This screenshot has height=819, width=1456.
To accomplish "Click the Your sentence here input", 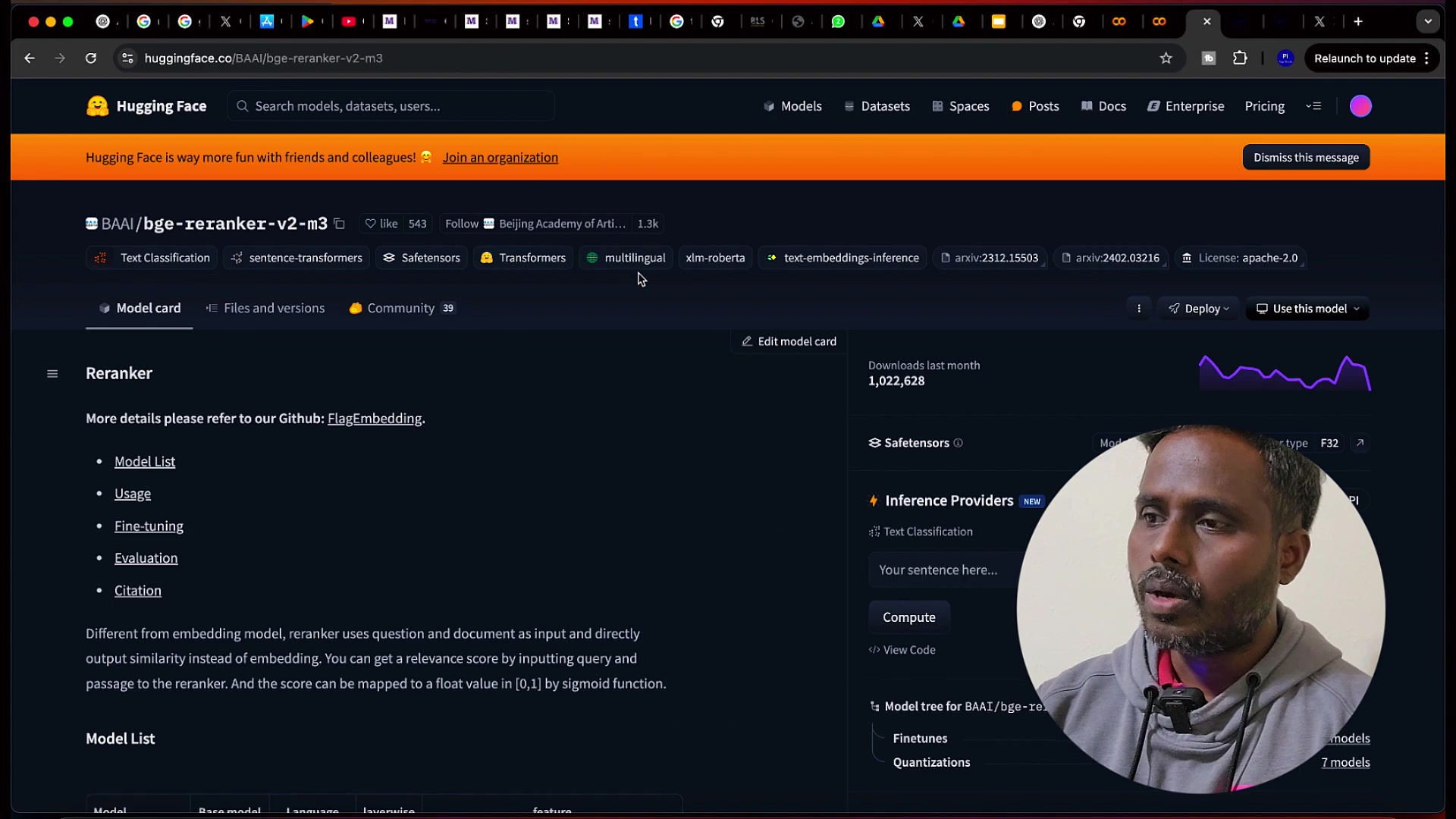I will [x=943, y=570].
